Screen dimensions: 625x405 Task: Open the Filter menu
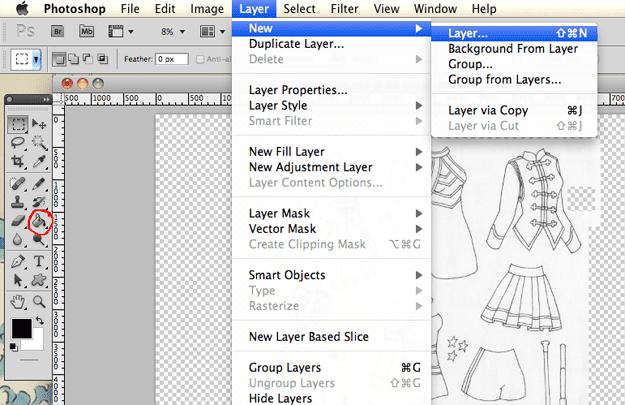344,9
